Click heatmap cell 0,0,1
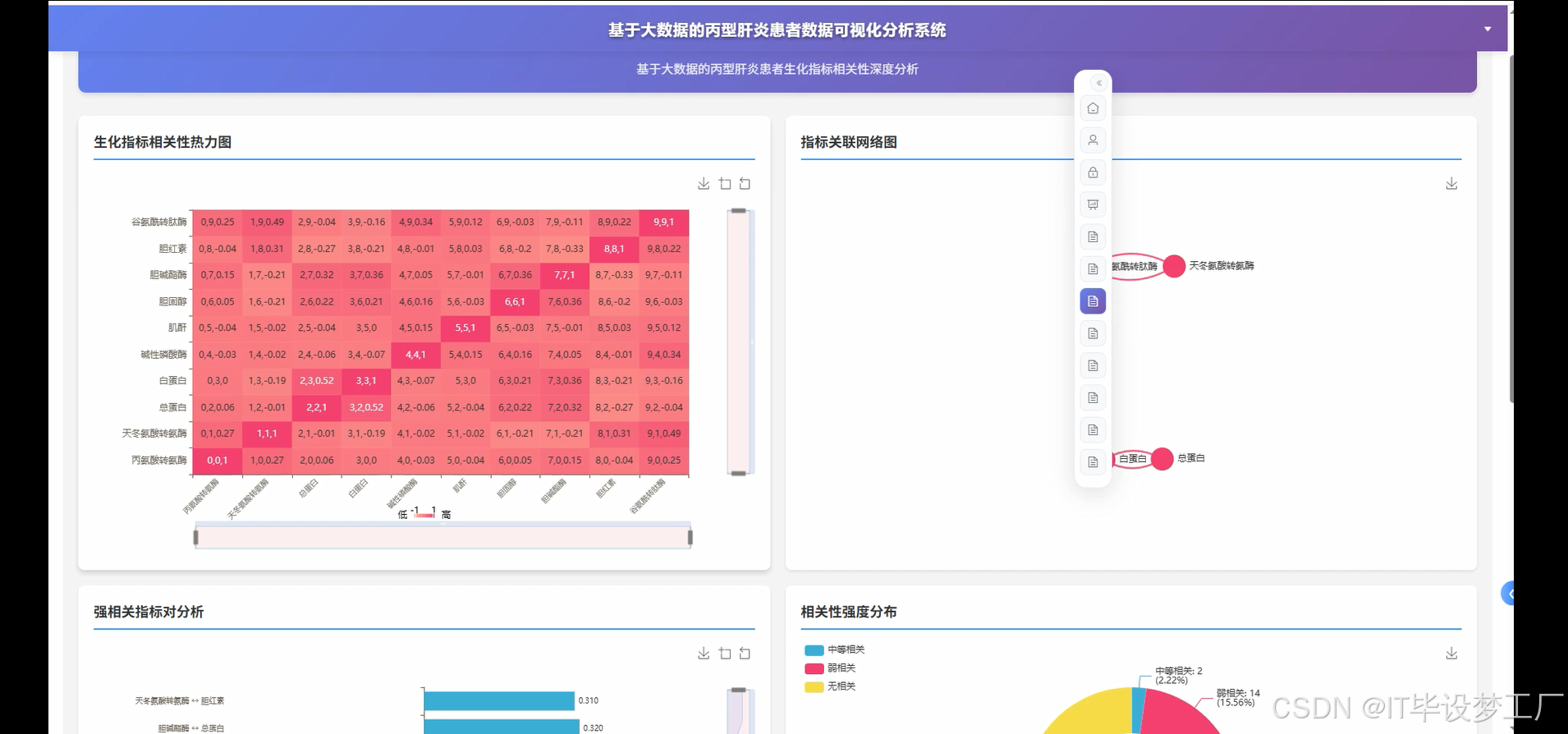Viewport: 1568px width, 734px height. click(x=218, y=461)
